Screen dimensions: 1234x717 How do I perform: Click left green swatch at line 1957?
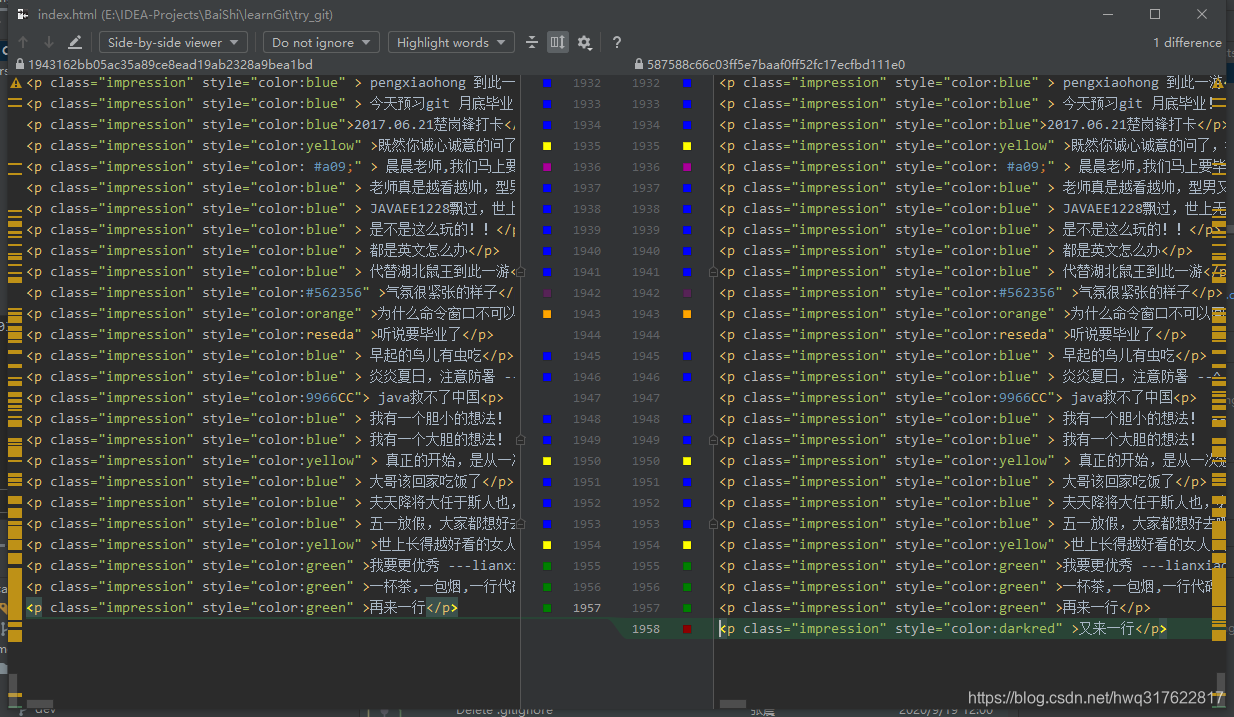[547, 608]
